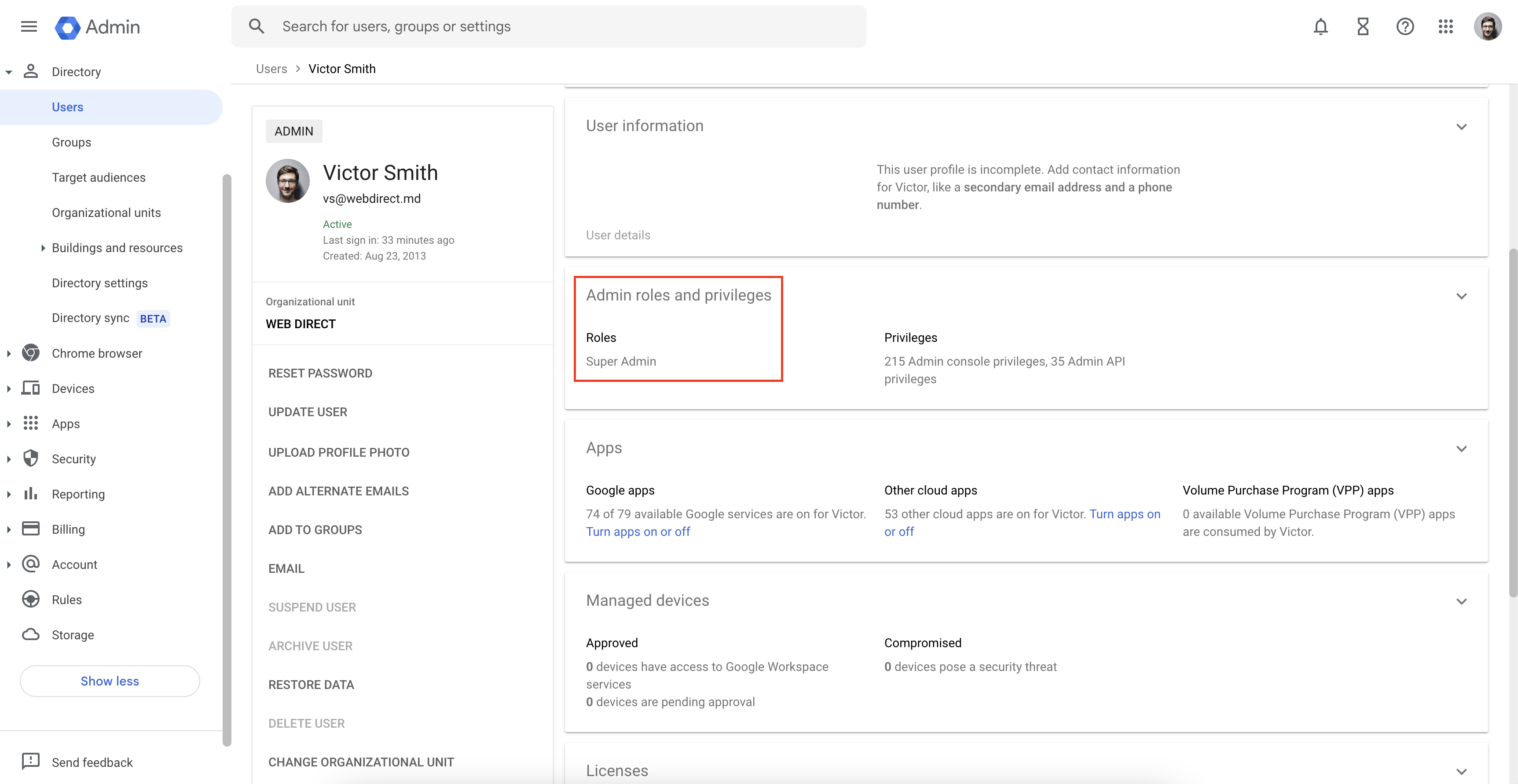The height and width of the screenshot is (784, 1518).
Task: Collapse the Directory sidebar section
Action: [9, 72]
